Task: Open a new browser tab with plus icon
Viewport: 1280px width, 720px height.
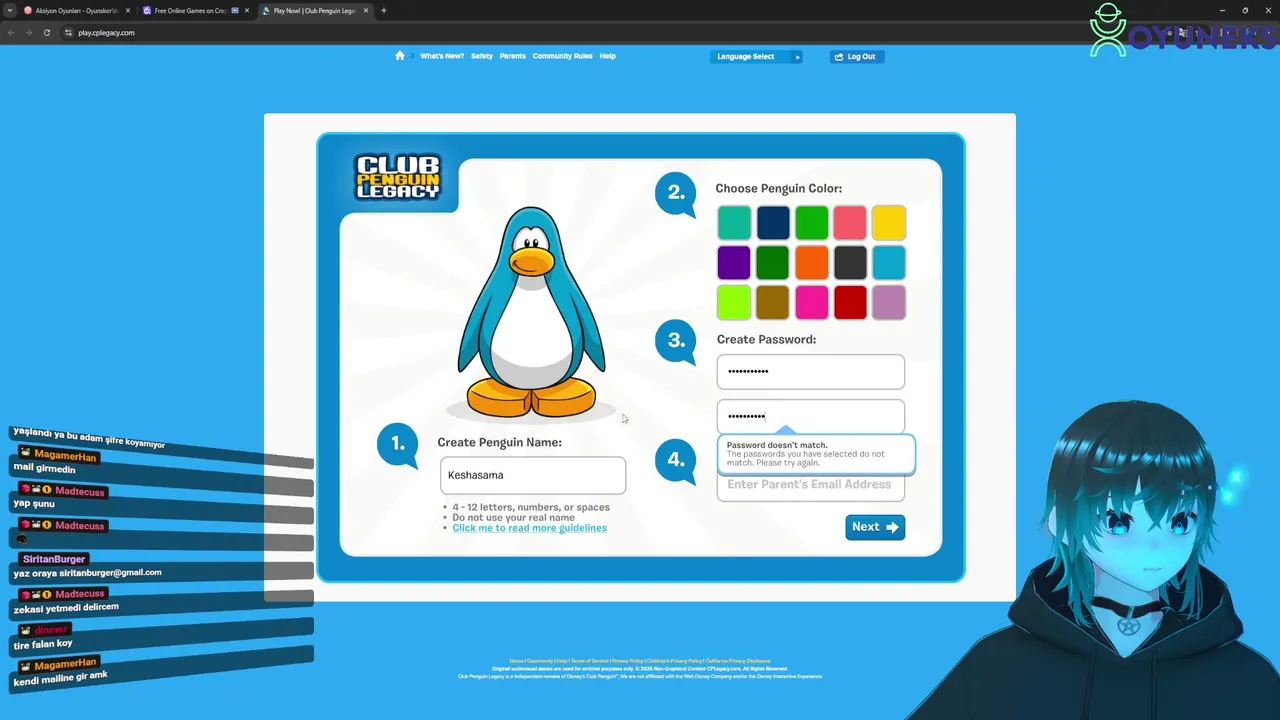Action: [x=384, y=10]
